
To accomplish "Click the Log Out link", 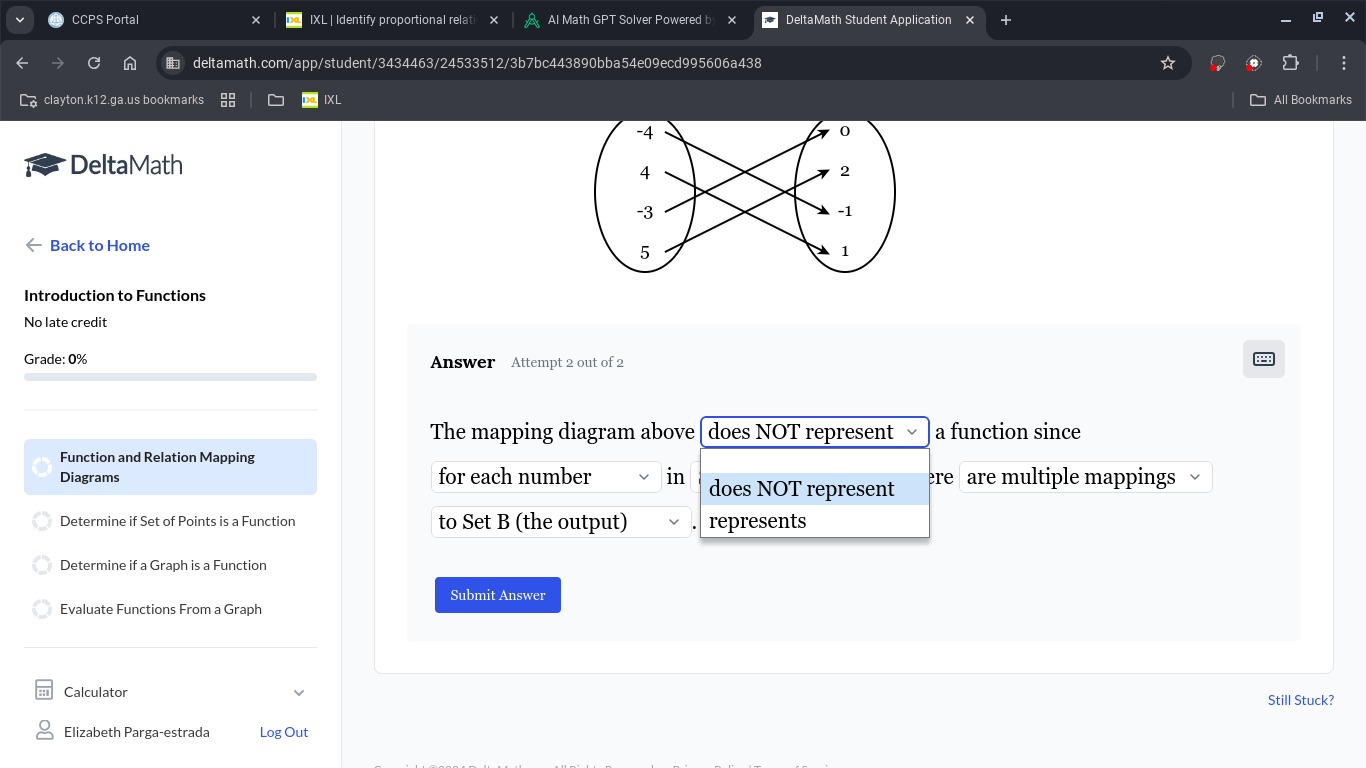I will [x=284, y=732].
